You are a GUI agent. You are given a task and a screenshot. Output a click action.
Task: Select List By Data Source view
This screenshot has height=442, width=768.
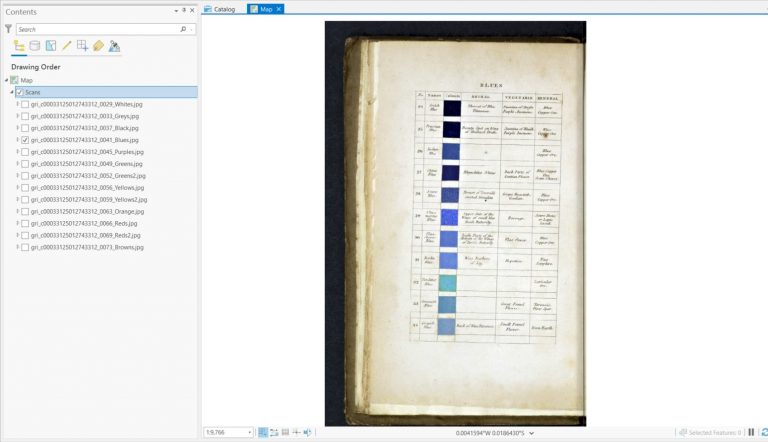[35, 46]
